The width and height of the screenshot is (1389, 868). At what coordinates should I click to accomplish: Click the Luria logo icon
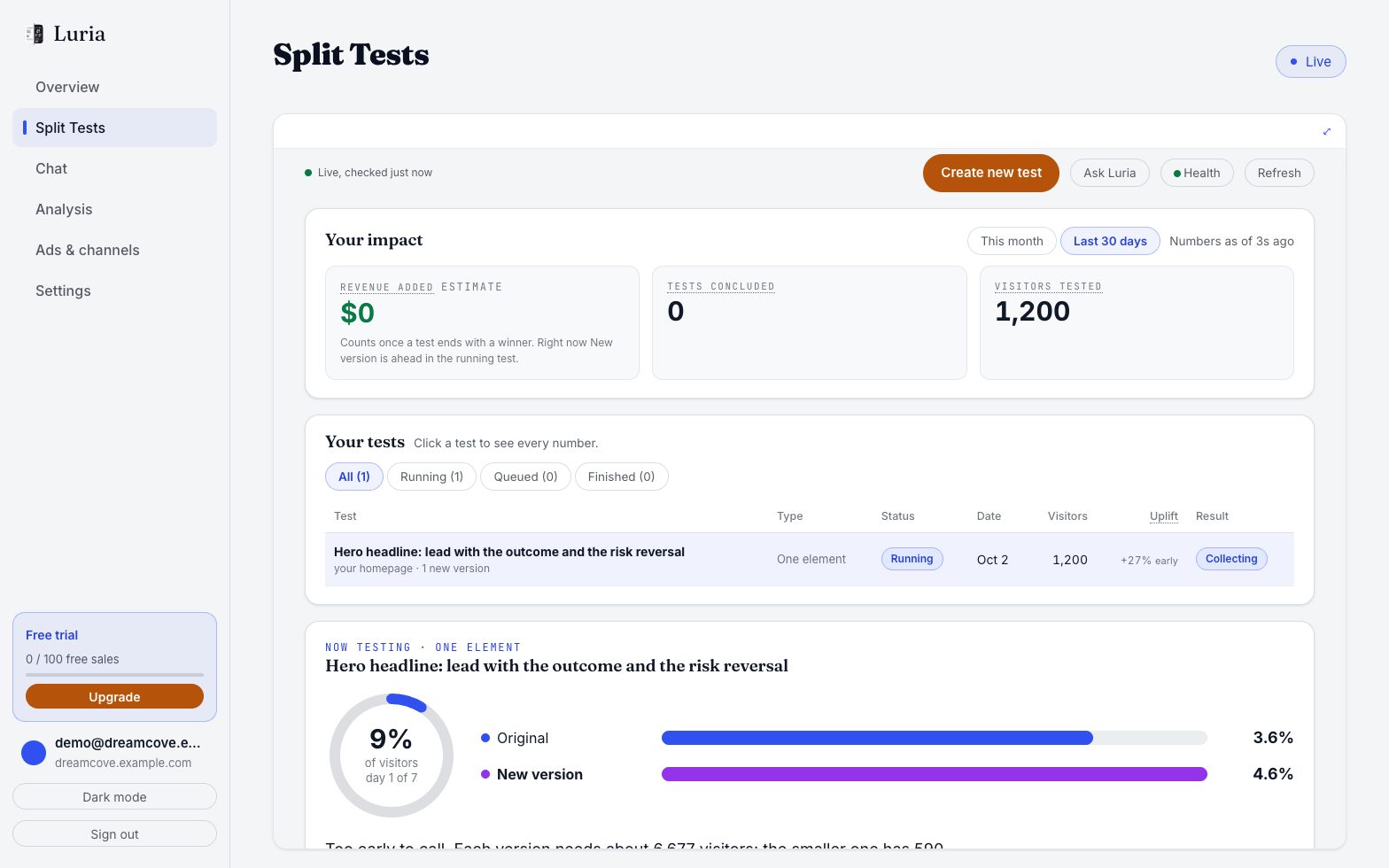(35, 34)
